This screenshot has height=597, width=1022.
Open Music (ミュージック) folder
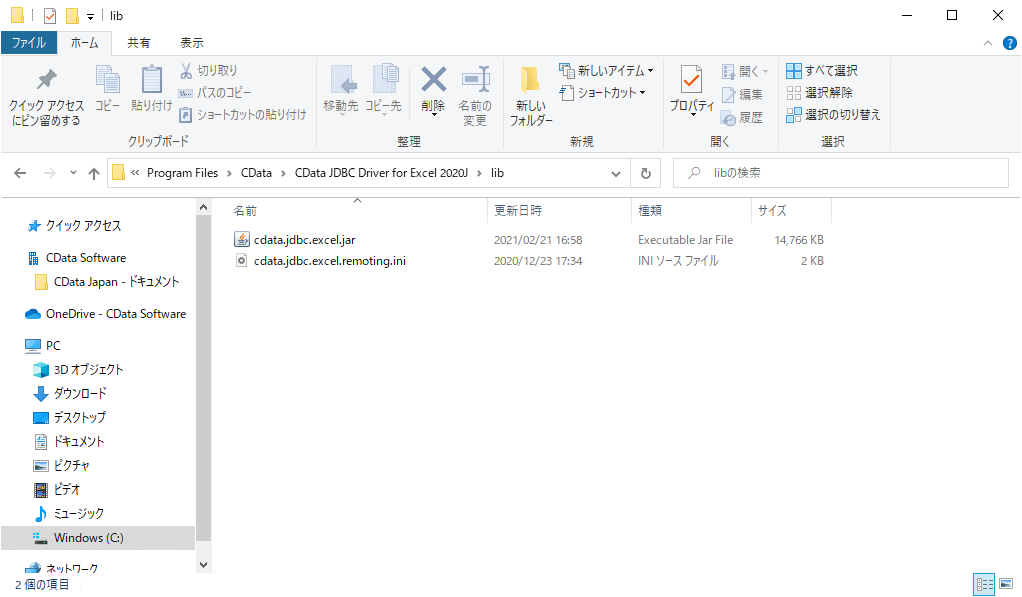point(78,514)
